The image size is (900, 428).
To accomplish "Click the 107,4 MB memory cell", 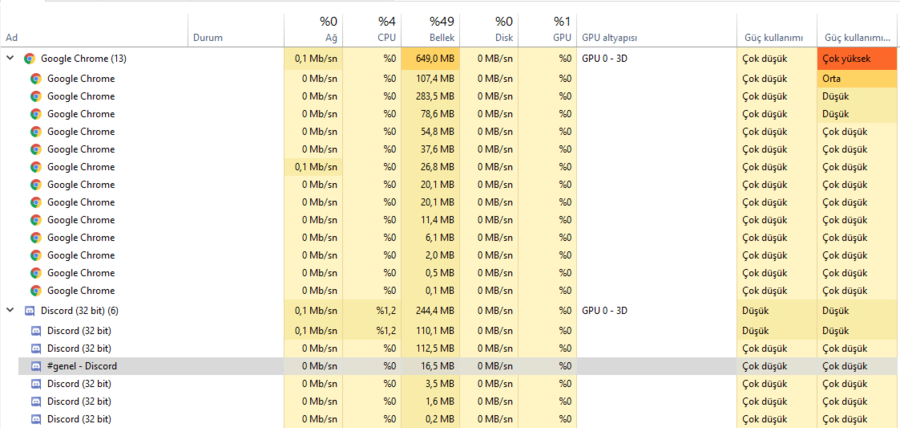I will pyautogui.click(x=430, y=79).
